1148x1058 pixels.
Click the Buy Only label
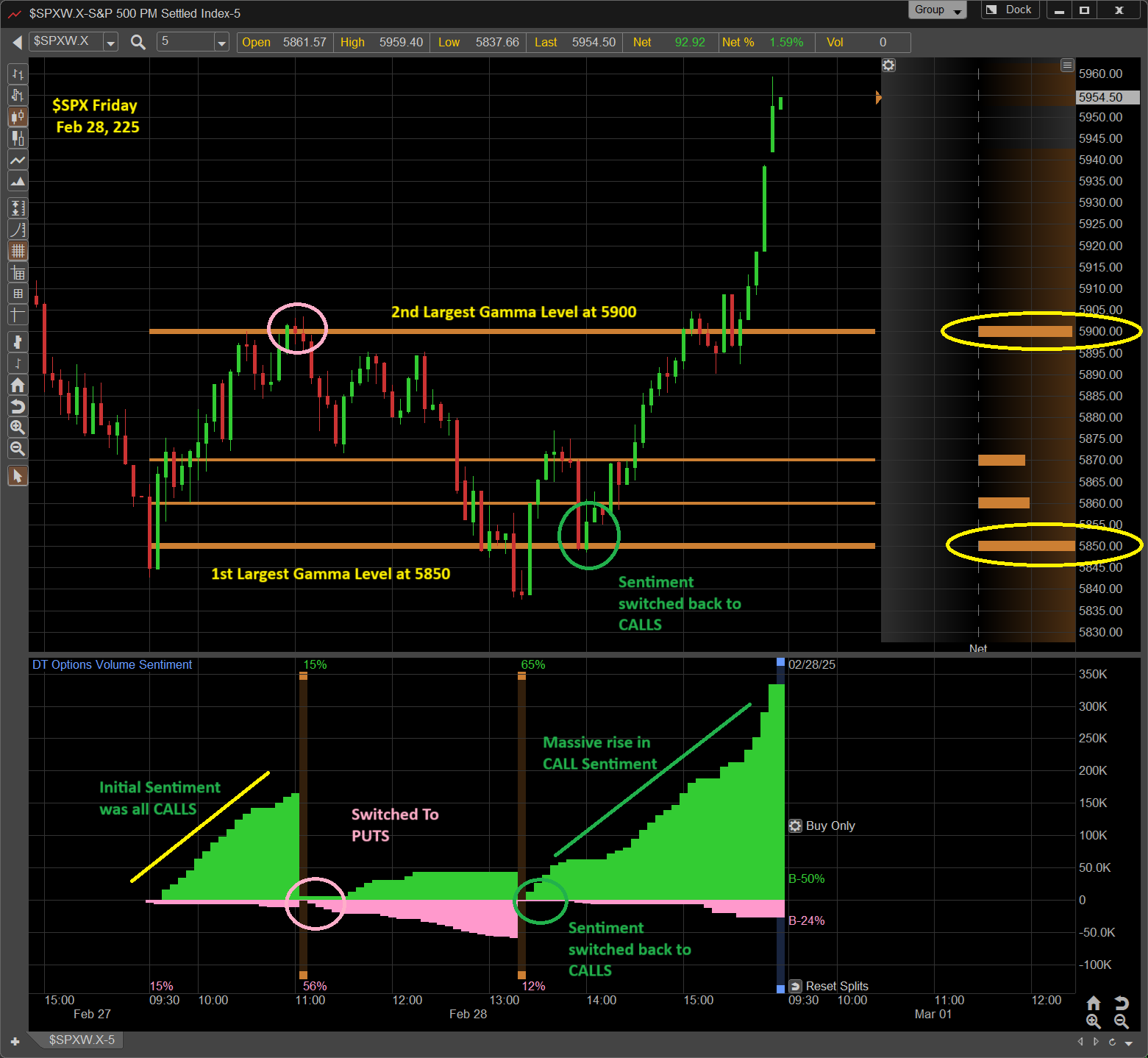point(830,826)
